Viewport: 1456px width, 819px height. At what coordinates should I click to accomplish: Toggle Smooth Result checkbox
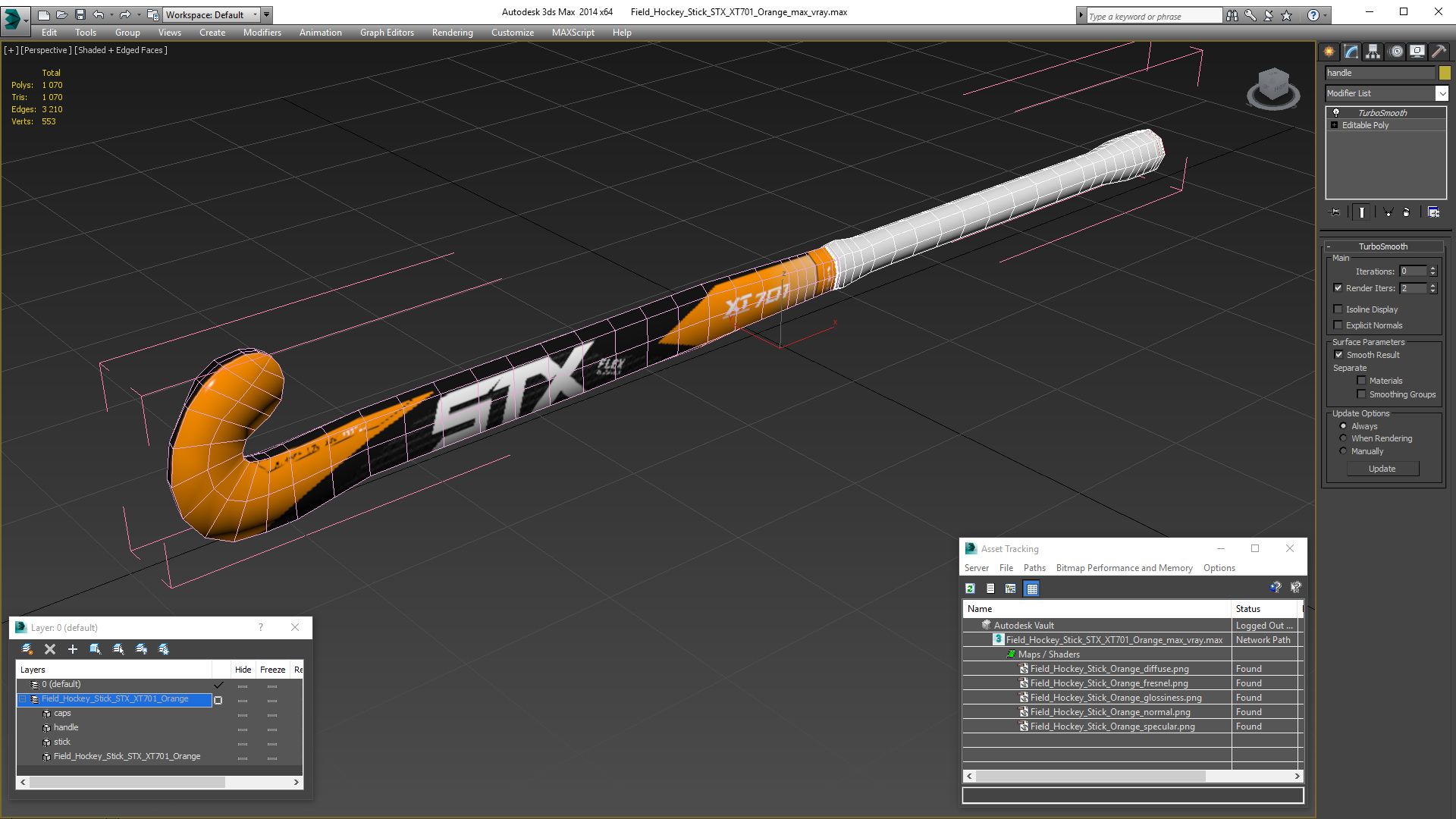(1338, 355)
